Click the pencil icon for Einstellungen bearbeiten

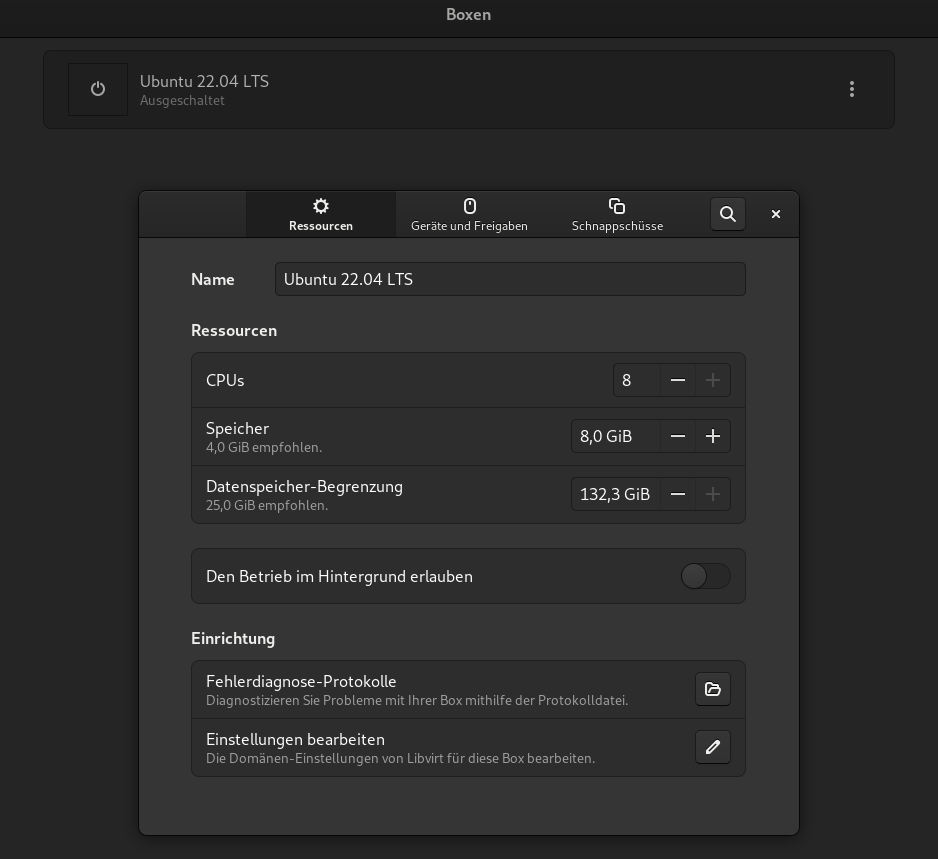click(712, 747)
